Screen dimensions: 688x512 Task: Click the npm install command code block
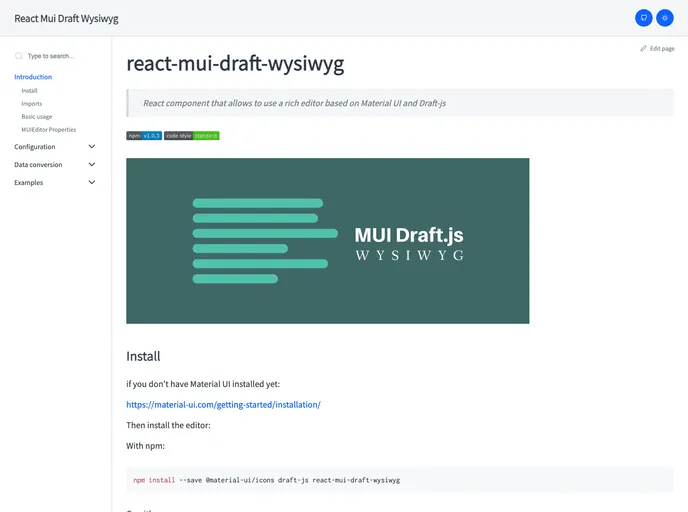click(400, 480)
